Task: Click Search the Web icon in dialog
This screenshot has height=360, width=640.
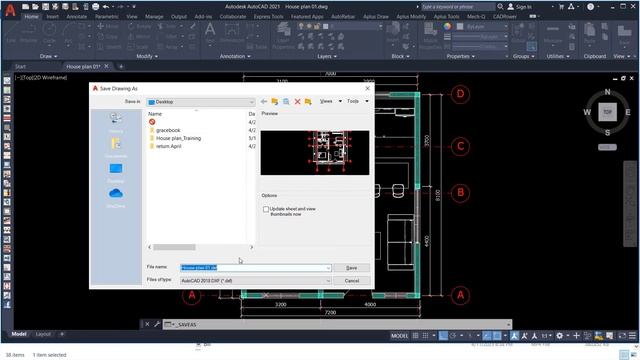Action: pos(286,101)
